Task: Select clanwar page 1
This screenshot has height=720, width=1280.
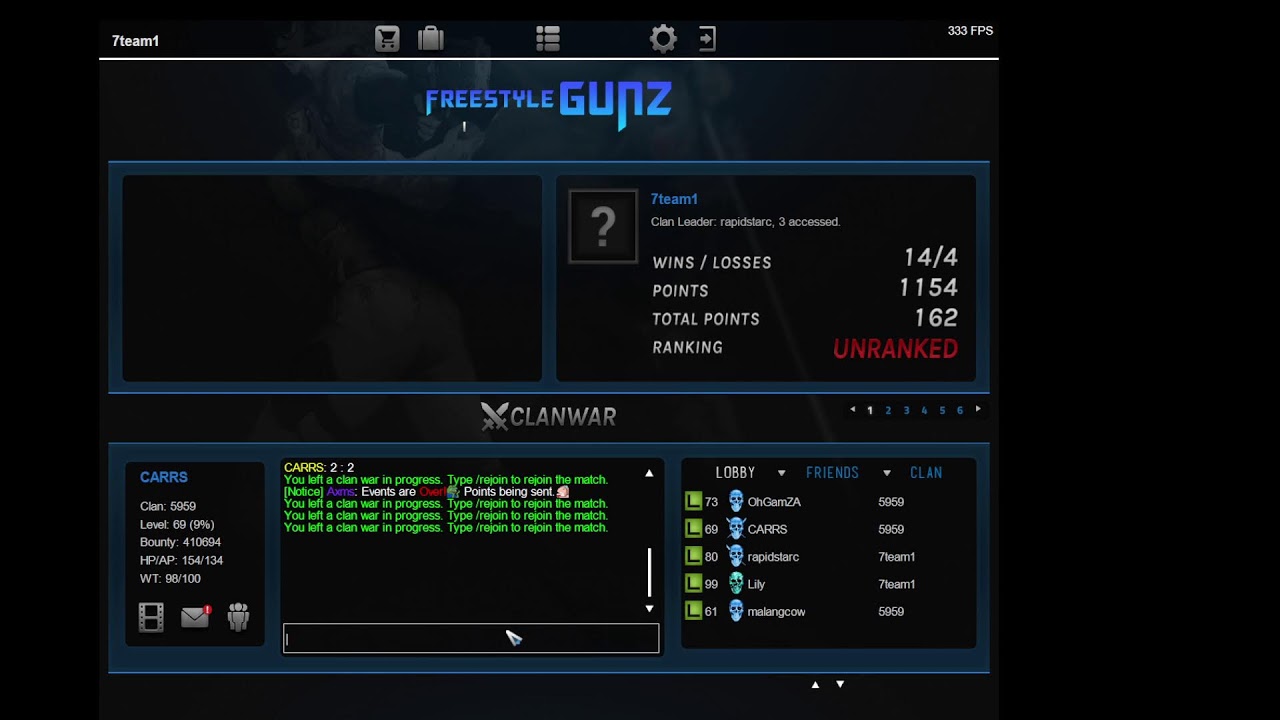Action: [870, 410]
